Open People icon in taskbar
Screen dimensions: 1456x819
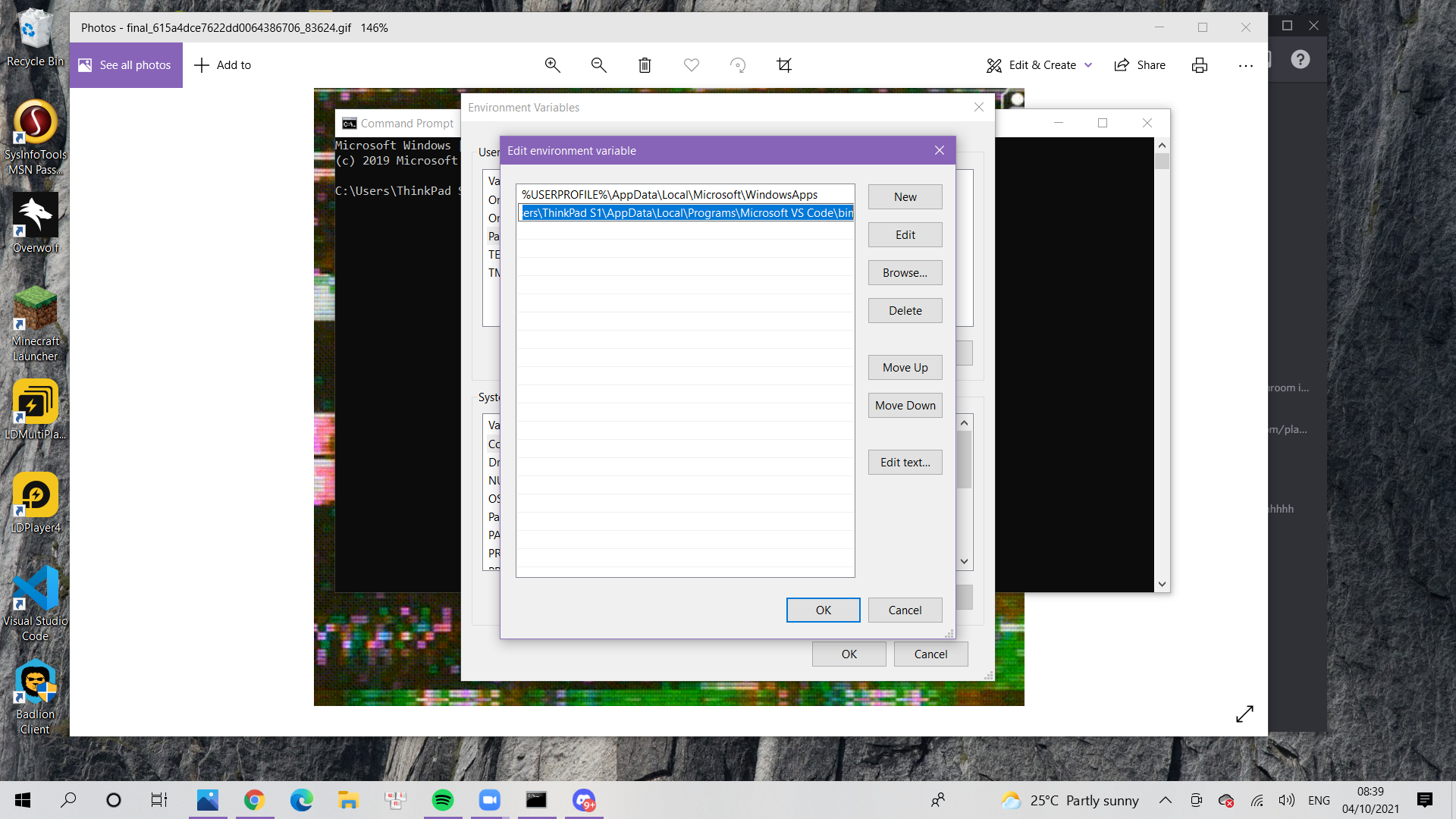938,800
